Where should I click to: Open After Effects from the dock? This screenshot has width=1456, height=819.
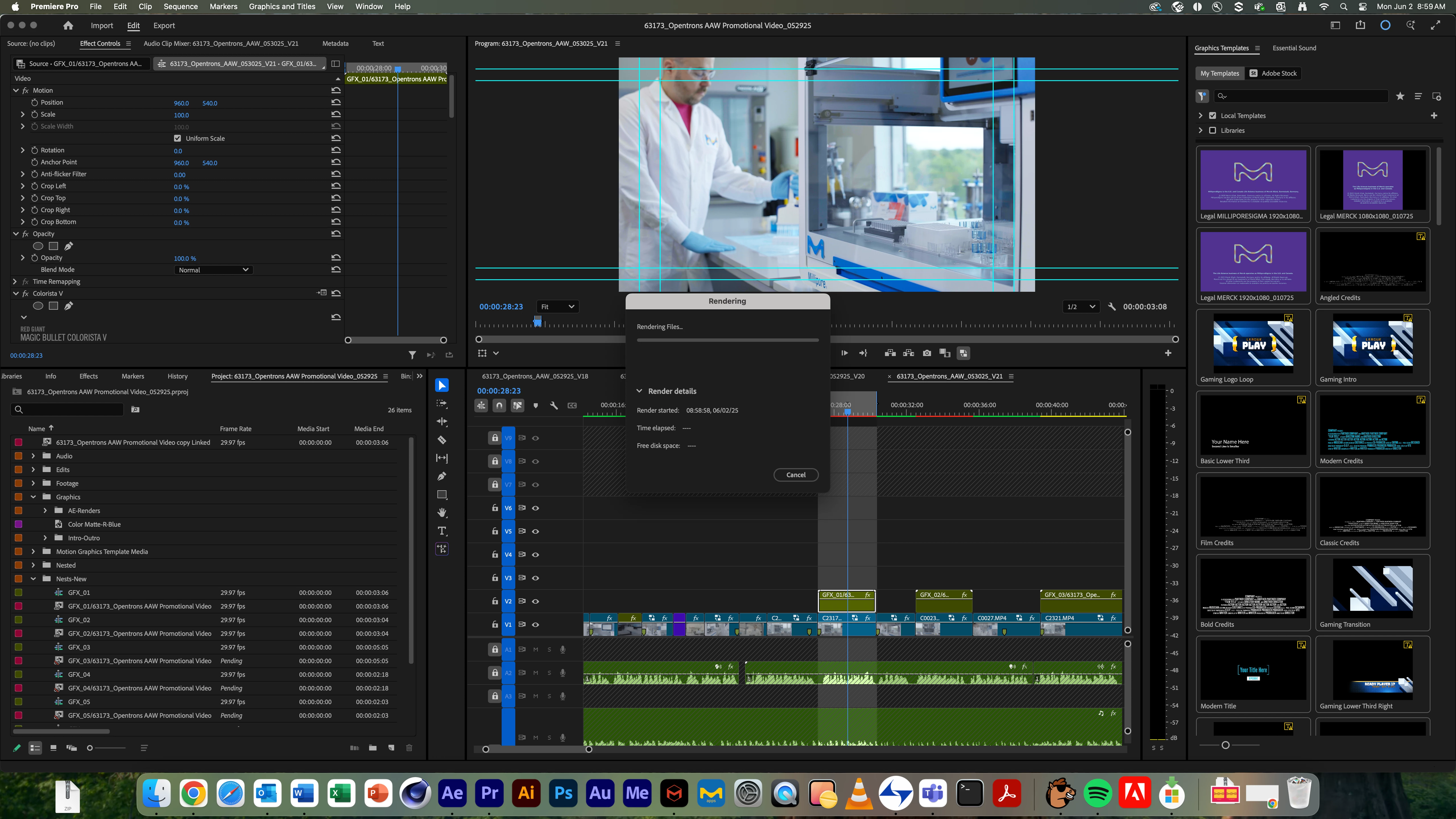click(452, 793)
